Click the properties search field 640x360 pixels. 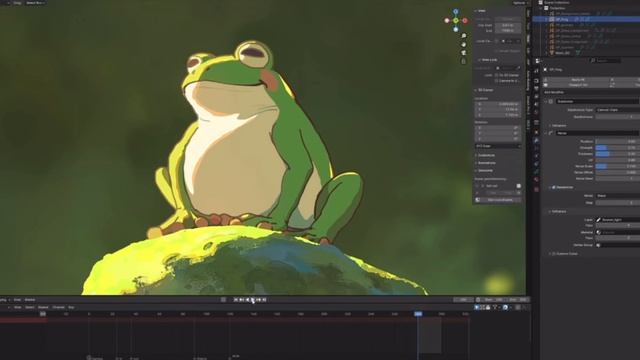coord(605,61)
